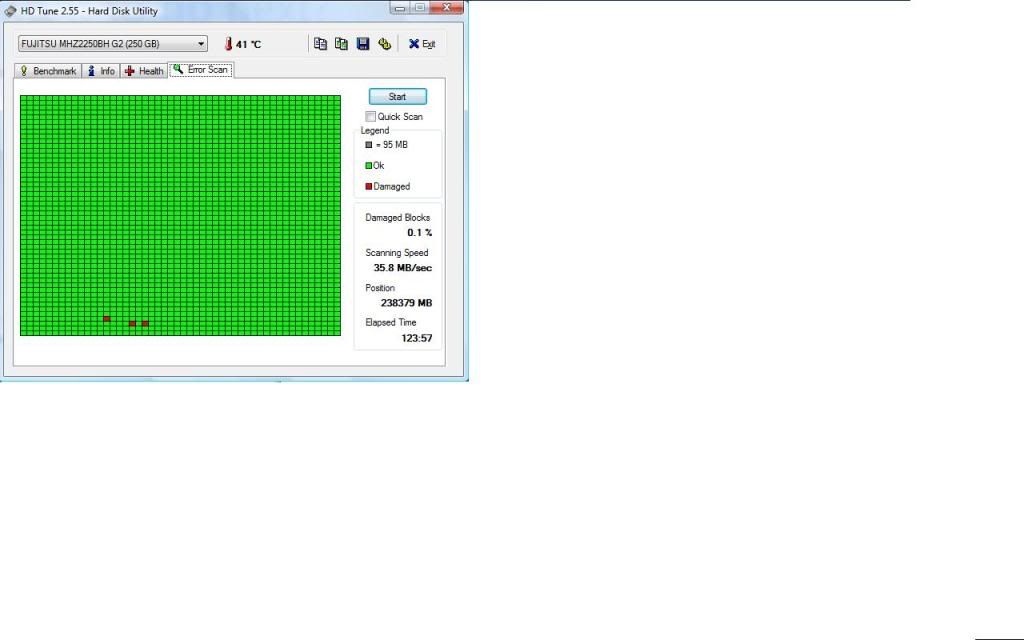1024x640 pixels.
Task: Switch to the Info tab
Action: coord(101,71)
